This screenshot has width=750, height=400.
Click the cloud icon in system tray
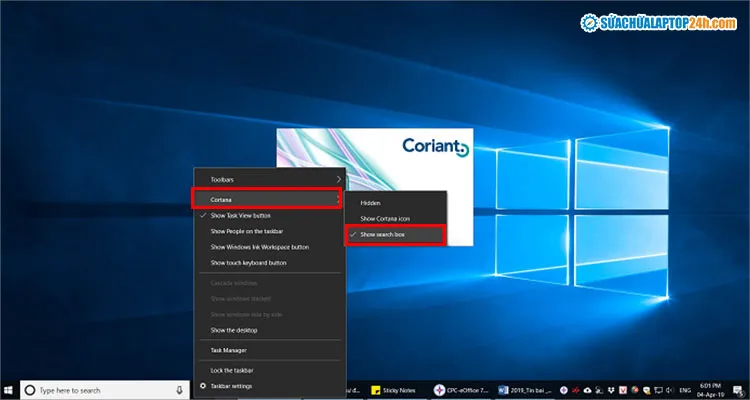(587, 390)
